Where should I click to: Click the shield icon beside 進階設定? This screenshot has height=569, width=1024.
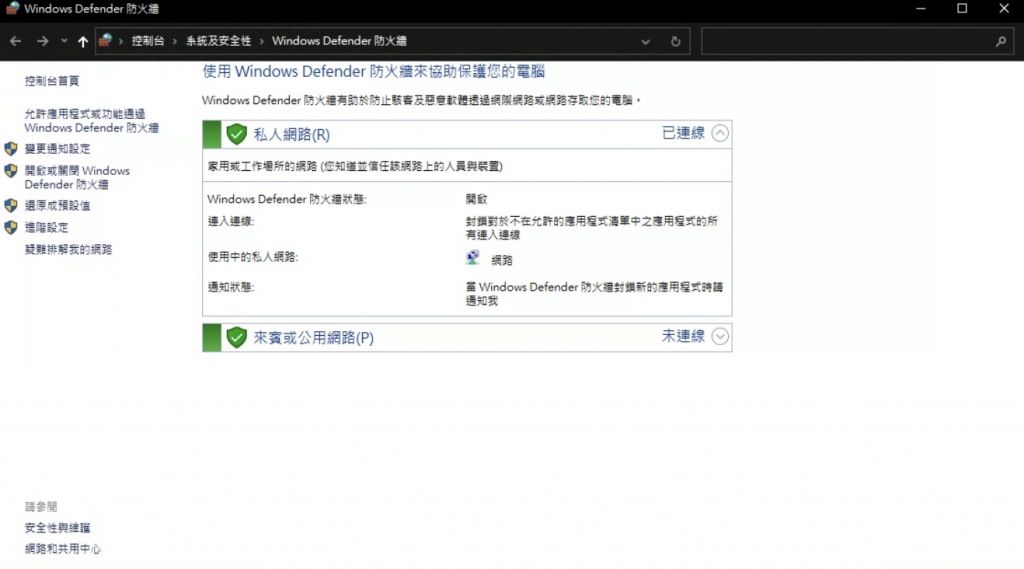[x=10, y=227]
